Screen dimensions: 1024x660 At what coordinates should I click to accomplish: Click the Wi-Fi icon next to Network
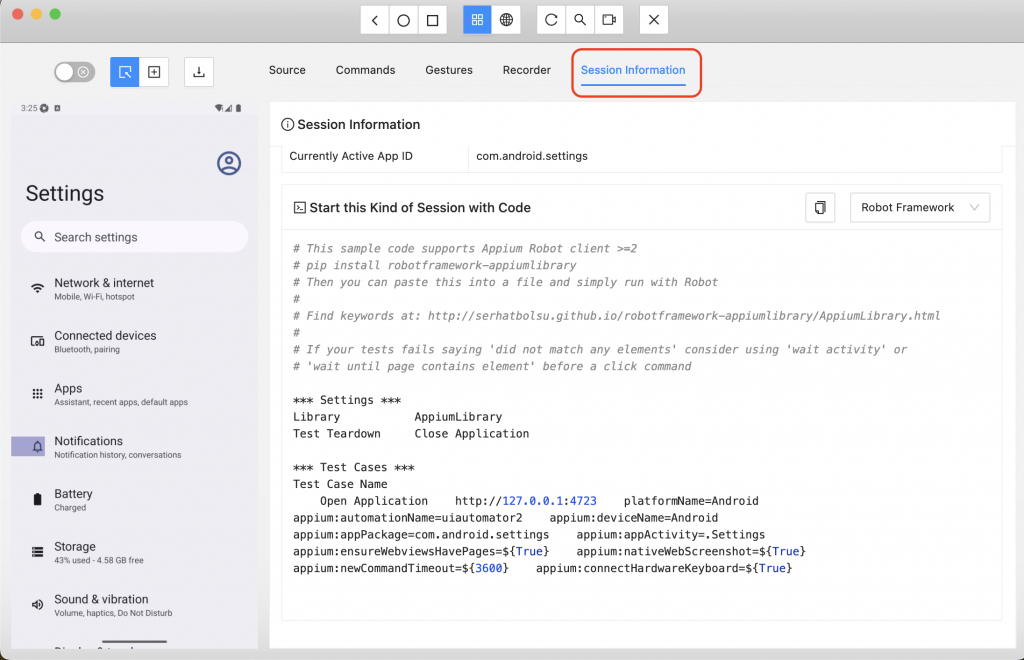[x=38, y=289]
